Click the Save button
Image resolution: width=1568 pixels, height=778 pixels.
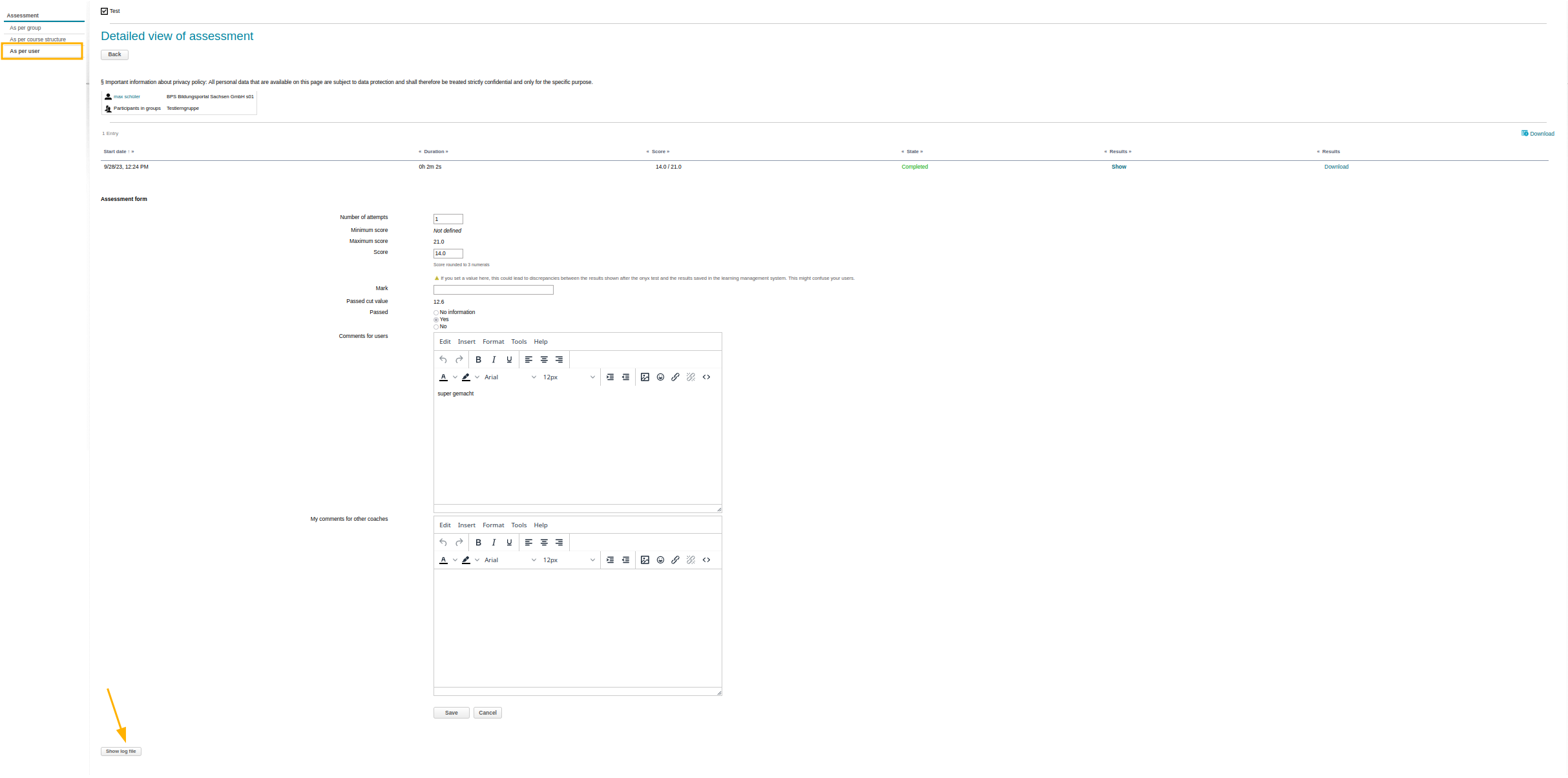coord(451,713)
